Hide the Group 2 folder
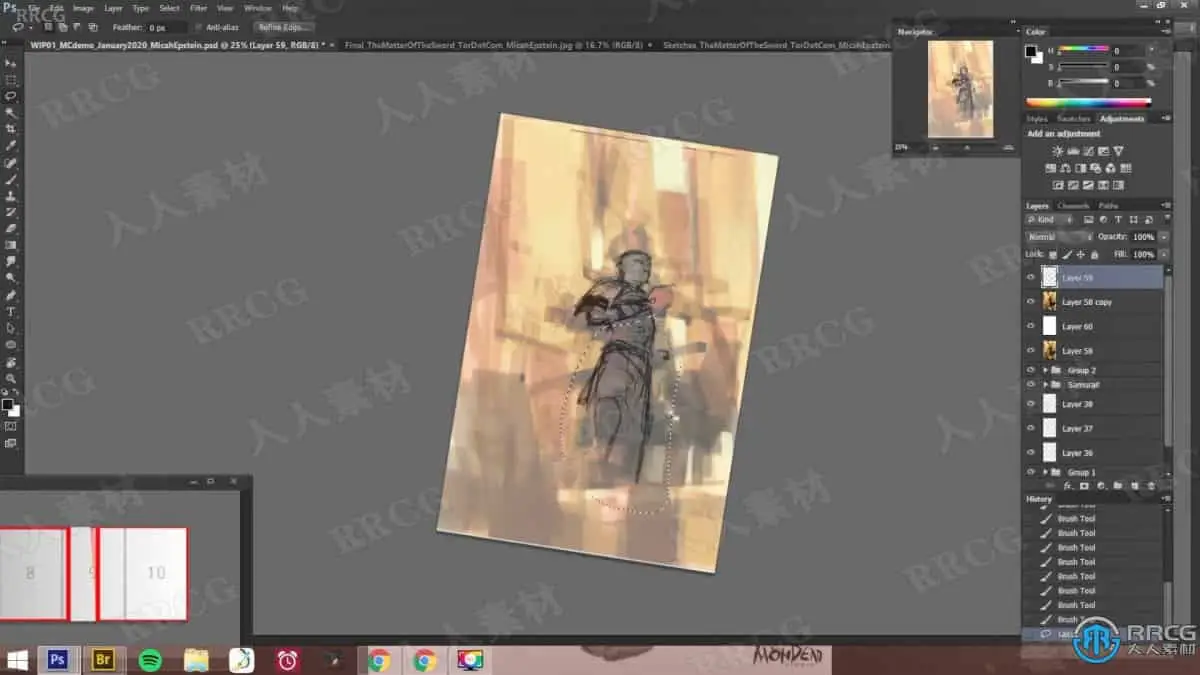 click(x=1031, y=369)
